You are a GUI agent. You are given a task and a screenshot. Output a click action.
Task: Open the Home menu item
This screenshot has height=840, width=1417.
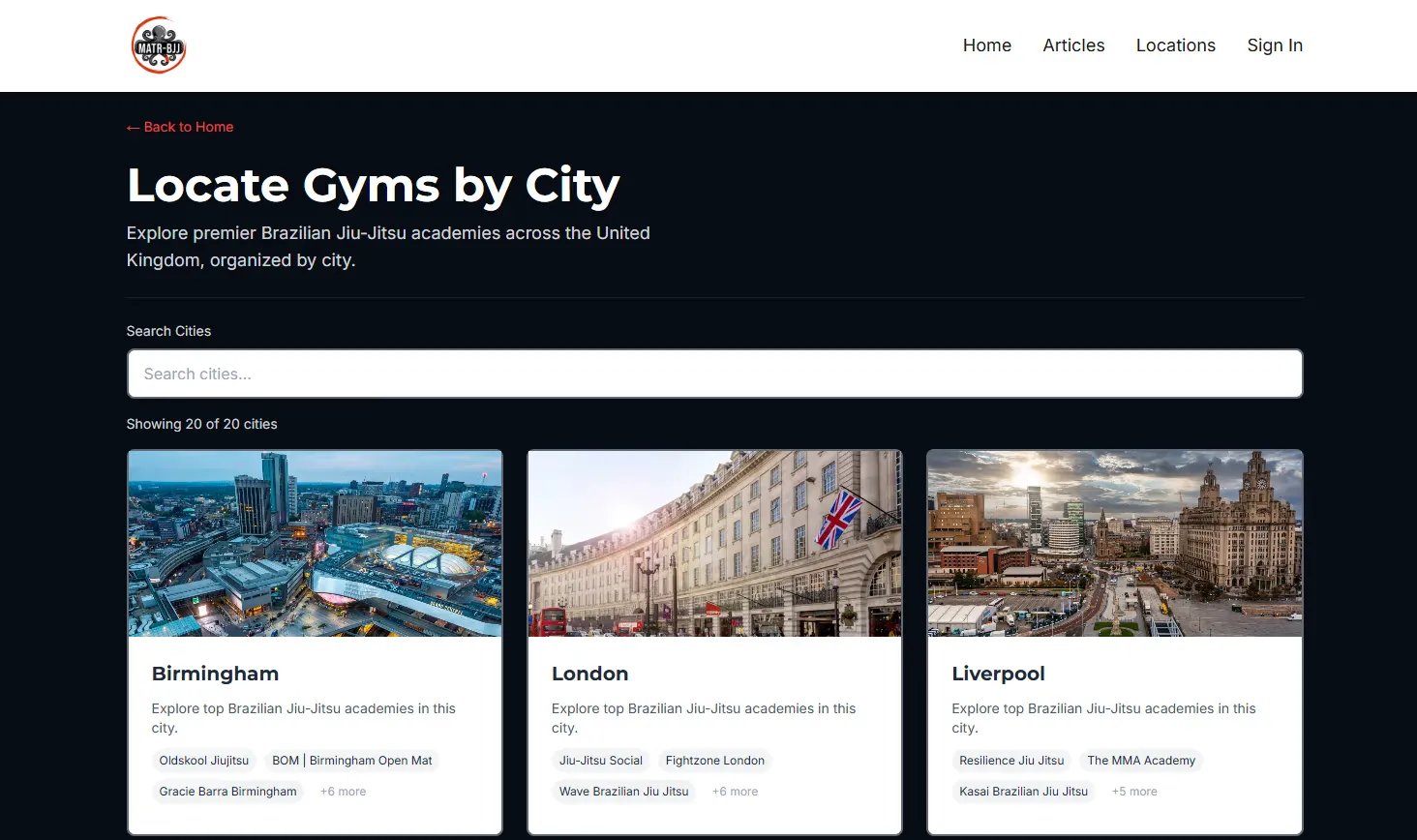[x=986, y=45]
